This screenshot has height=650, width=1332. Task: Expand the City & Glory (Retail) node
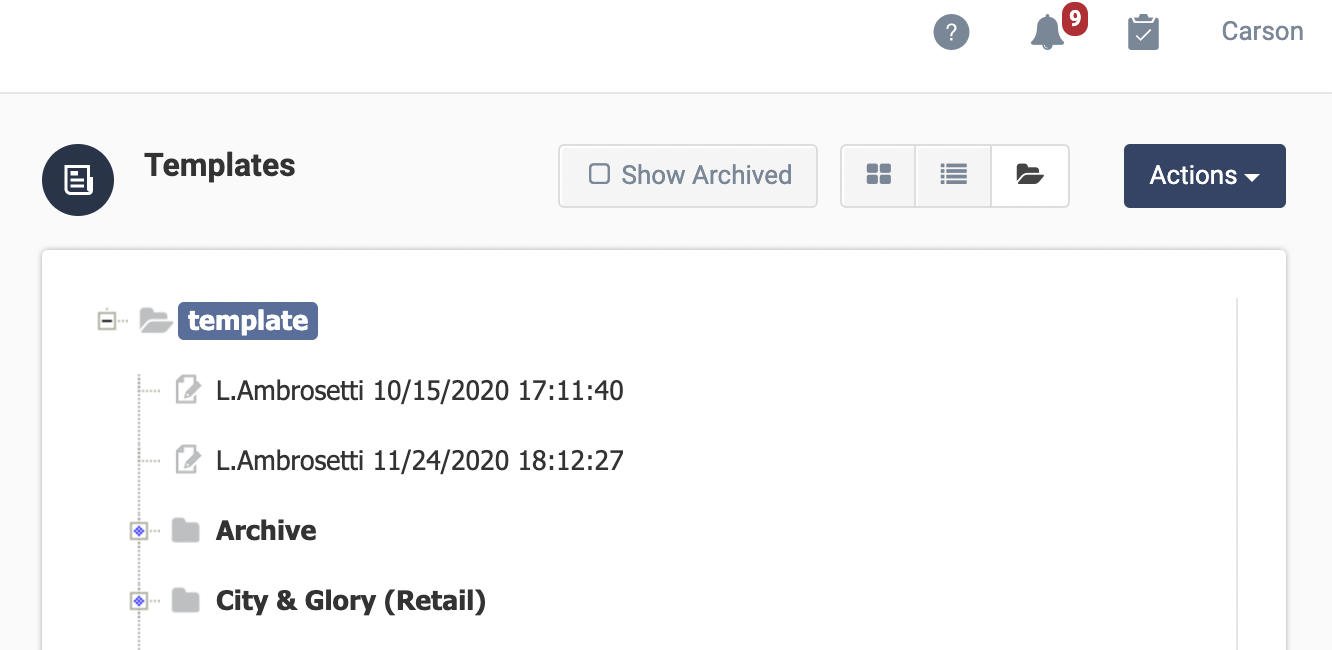pyautogui.click(x=139, y=601)
